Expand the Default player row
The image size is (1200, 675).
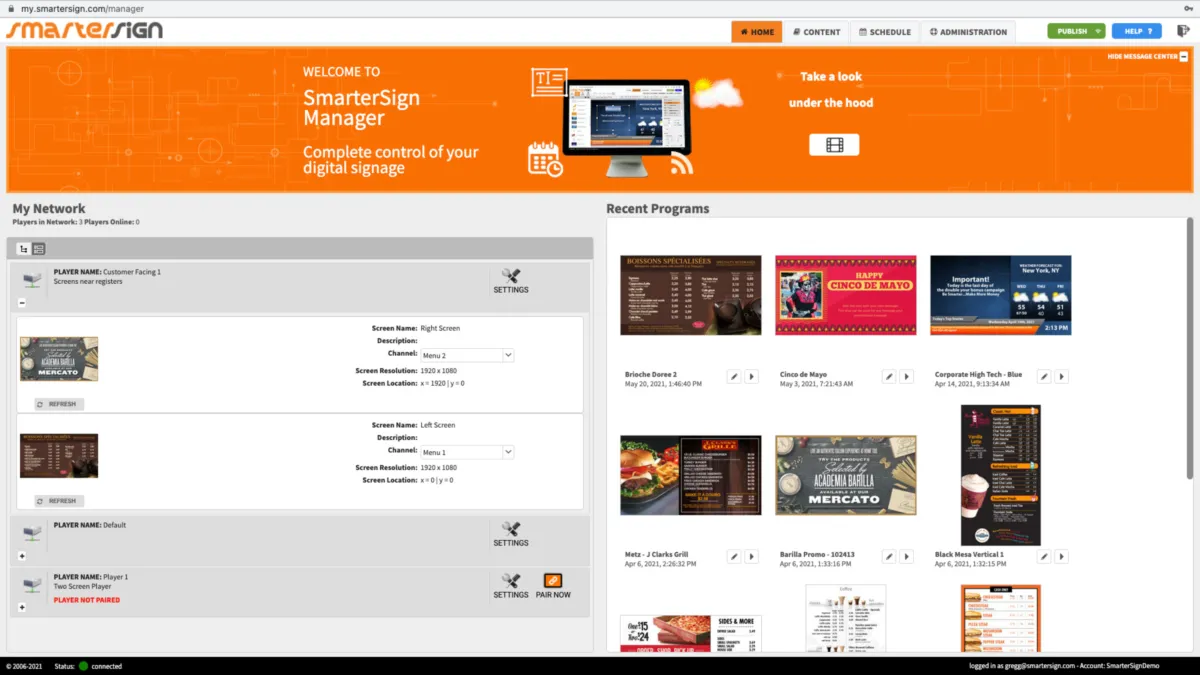pyautogui.click(x=22, y=556)
